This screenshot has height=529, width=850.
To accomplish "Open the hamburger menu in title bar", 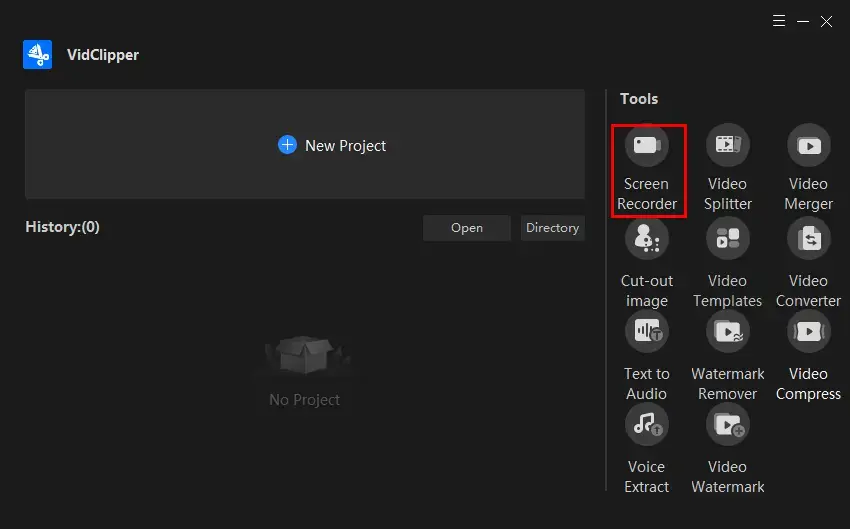I will click(x=780, y=20).
